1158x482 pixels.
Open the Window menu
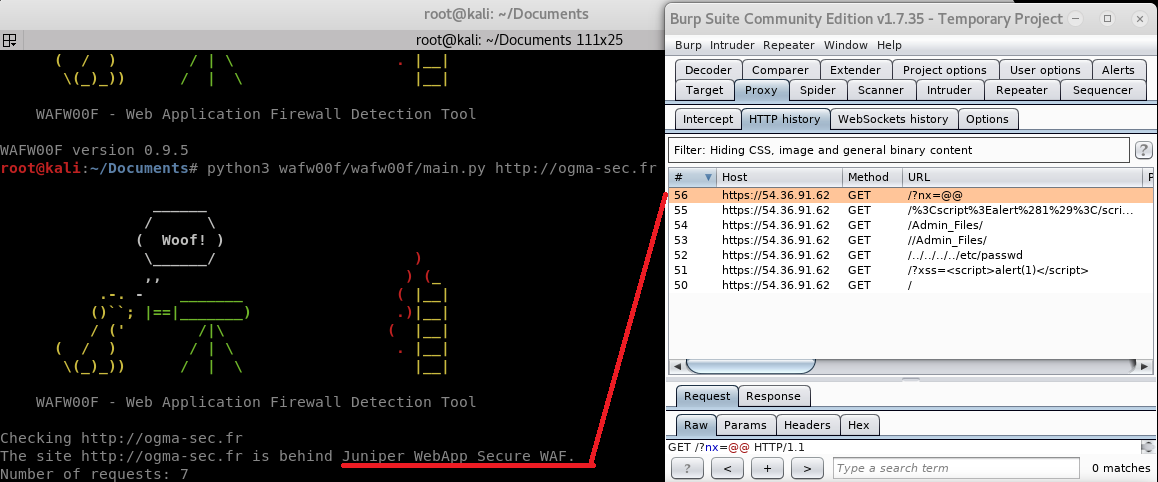846,45
